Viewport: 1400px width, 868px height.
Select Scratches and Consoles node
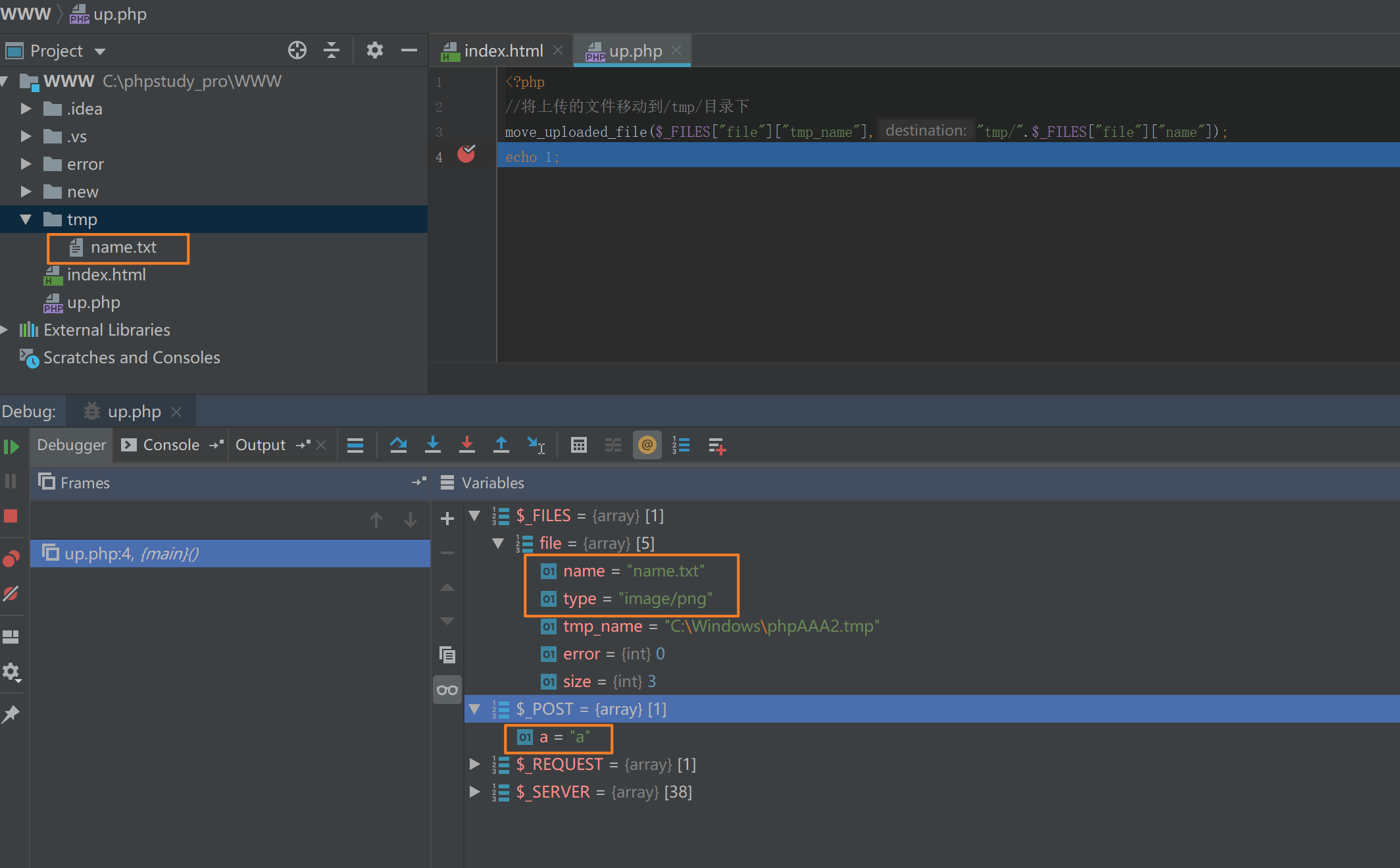pos(132,358)
